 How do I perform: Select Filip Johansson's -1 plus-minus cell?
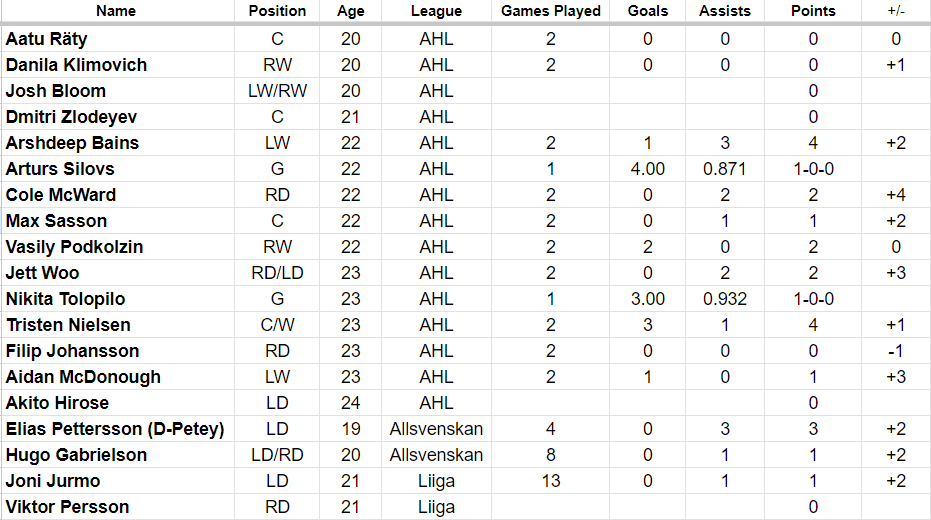pyautogui.click(x=895, y=351)
